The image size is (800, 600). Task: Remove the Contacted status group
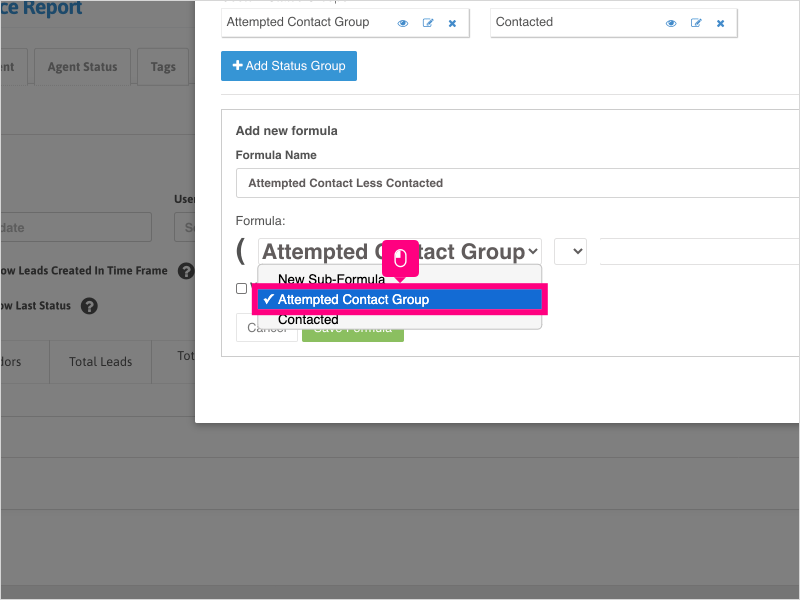coord(720,23)
